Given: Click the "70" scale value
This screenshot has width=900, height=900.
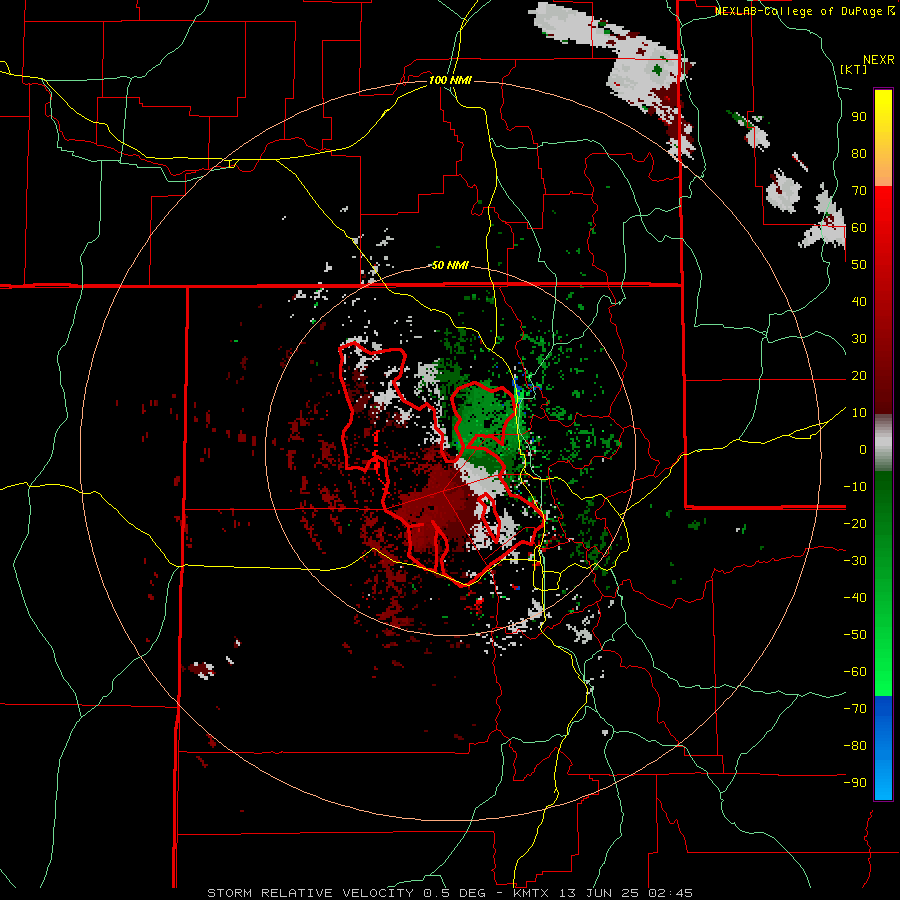Looking at the screenshot, I should 859,191.
